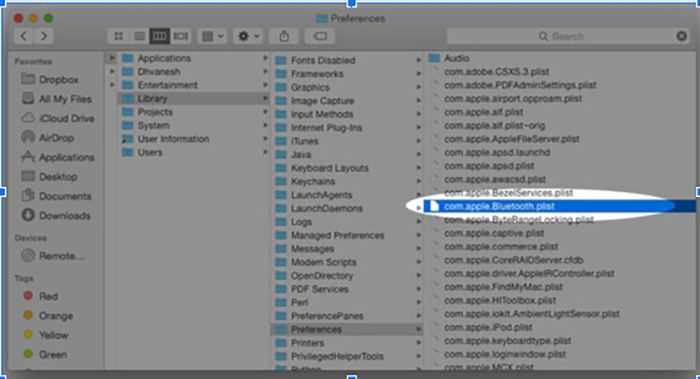The image size is (700, 379).
Task: Switch to Cover Flow view
Action: (x=180, y=36)
